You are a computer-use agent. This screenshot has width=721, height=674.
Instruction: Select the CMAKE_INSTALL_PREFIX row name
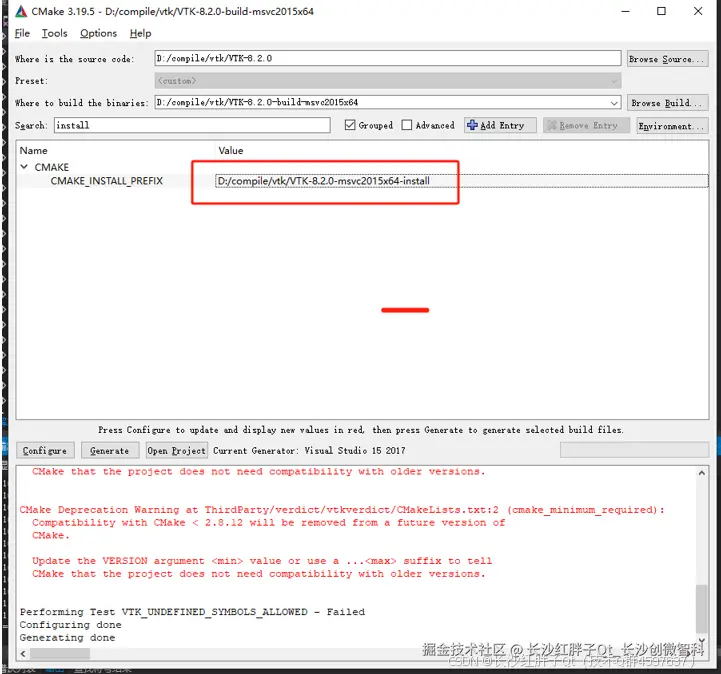point(107,181)
